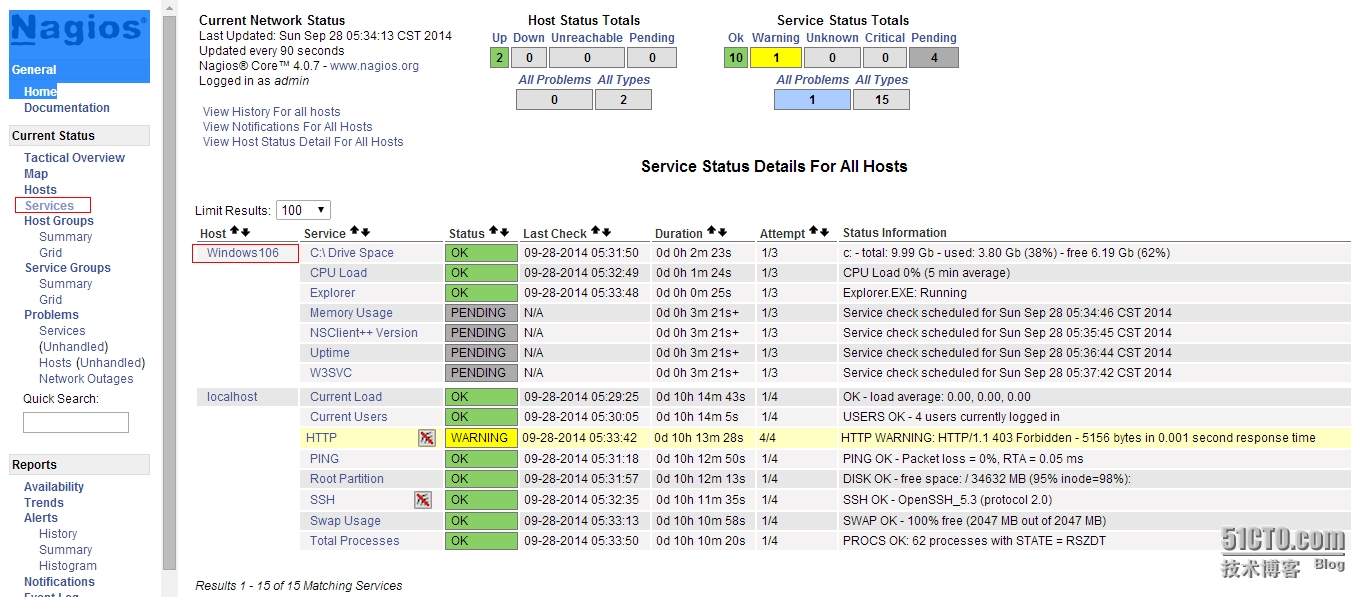Open the Root Partition service
Image resolution: width=1364 pixels, height=597 pixels.
pyautogui.click(x=347, y=479)
